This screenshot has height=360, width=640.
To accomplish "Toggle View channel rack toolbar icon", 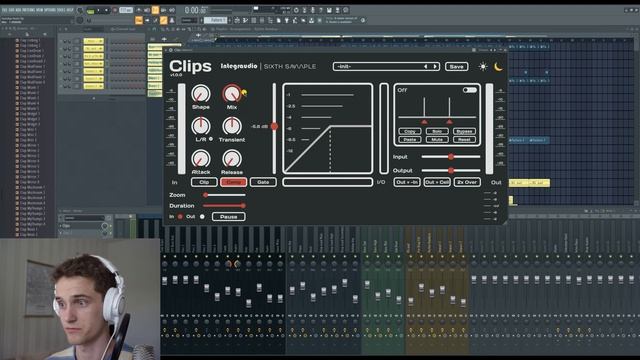I will (253, 20).
